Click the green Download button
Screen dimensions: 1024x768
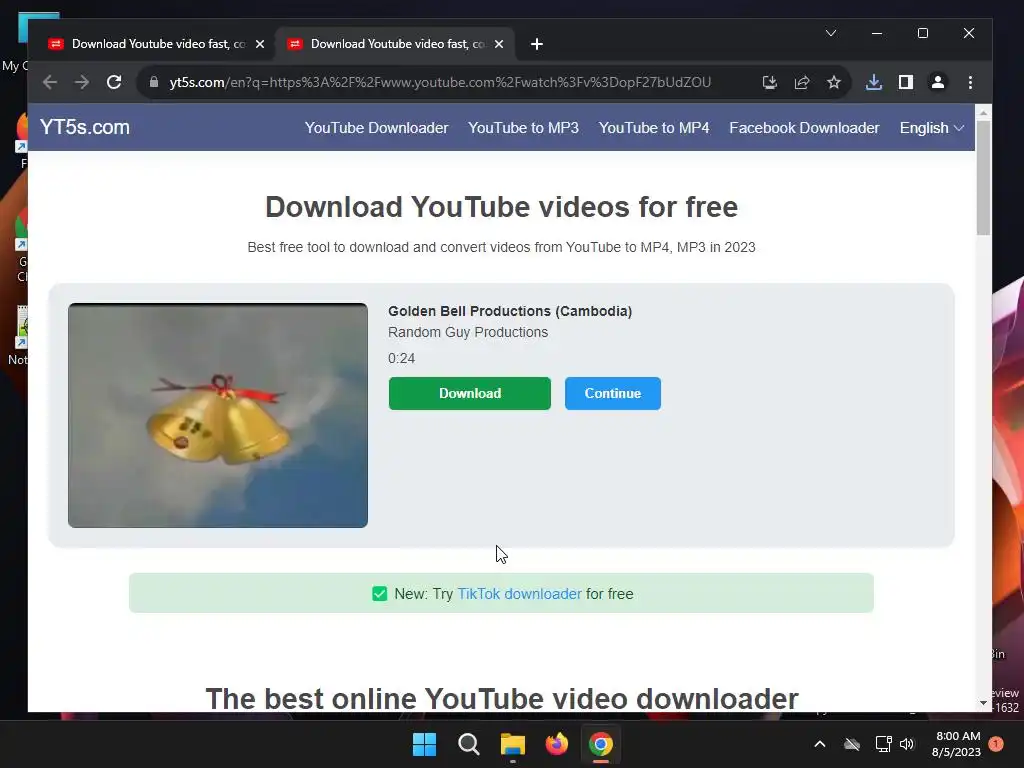[x=470, y=393]
